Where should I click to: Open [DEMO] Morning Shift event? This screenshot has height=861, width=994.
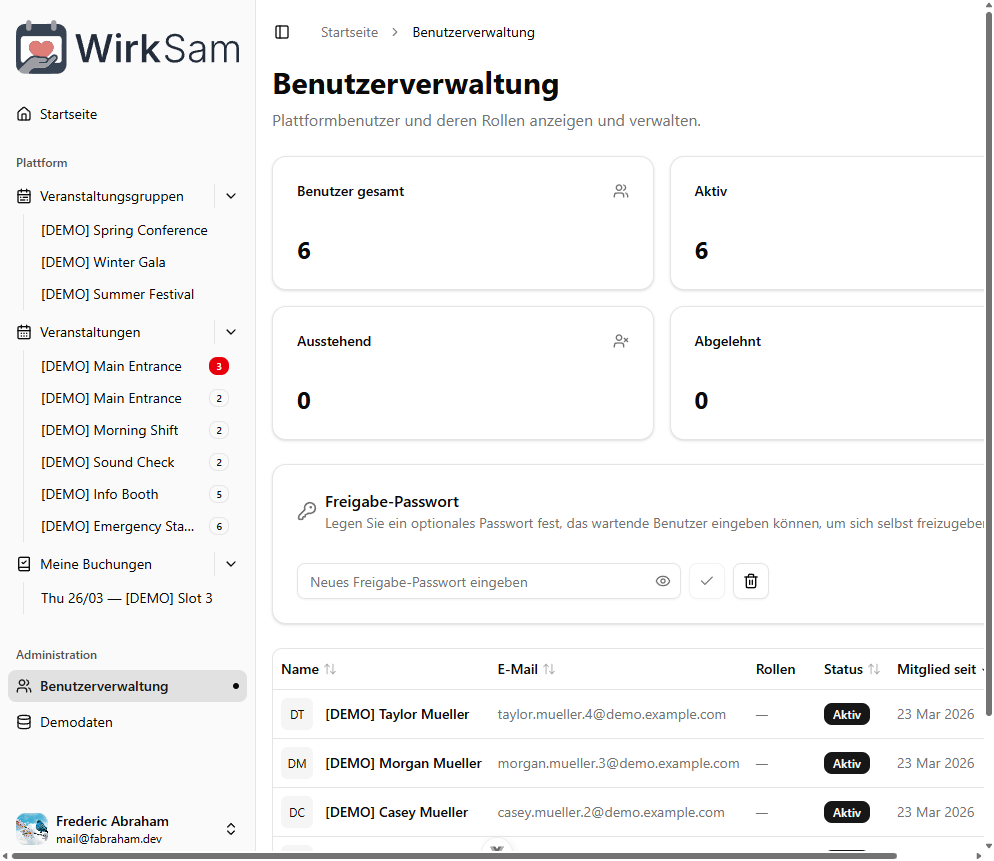pos(110,430)
